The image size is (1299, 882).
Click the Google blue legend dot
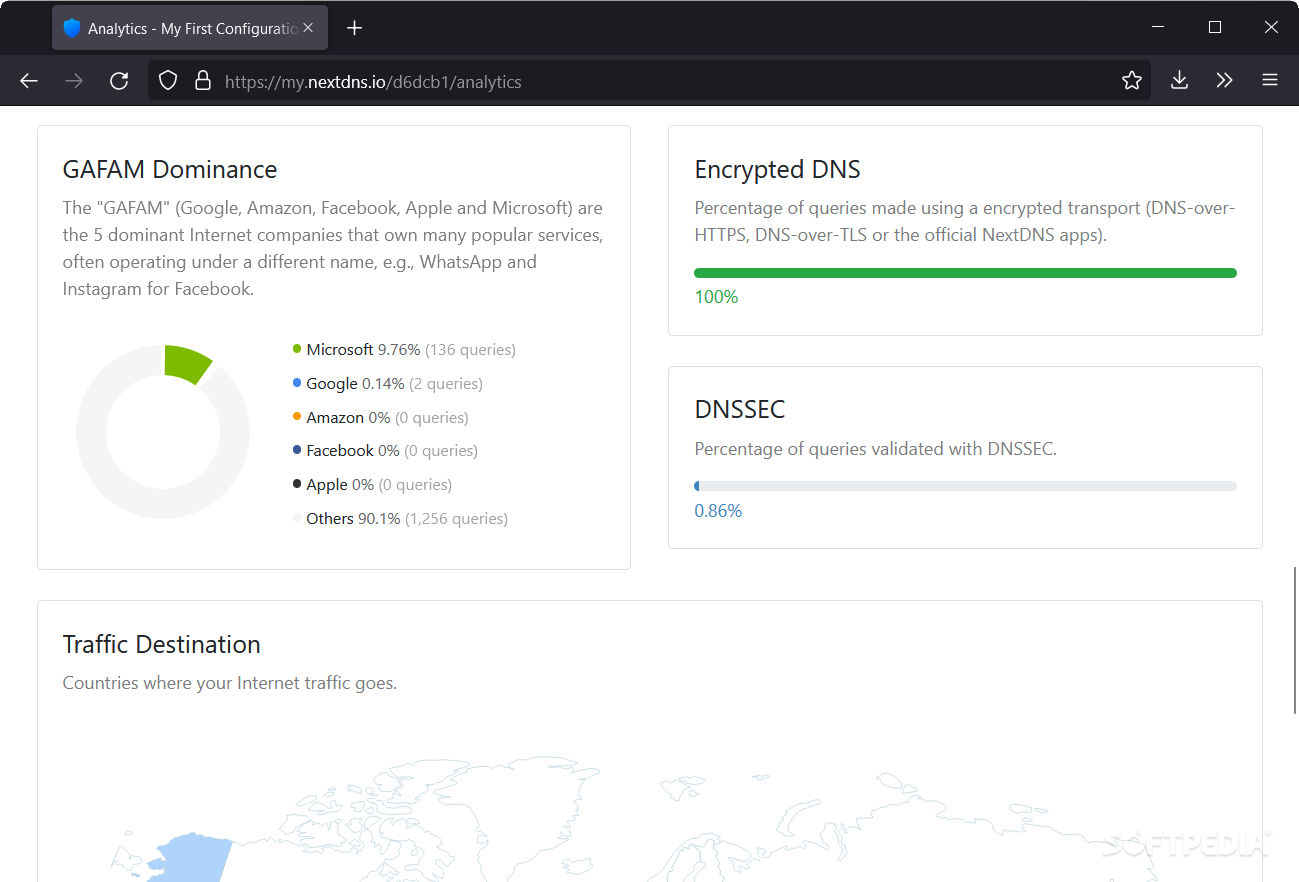coord(297,383)
